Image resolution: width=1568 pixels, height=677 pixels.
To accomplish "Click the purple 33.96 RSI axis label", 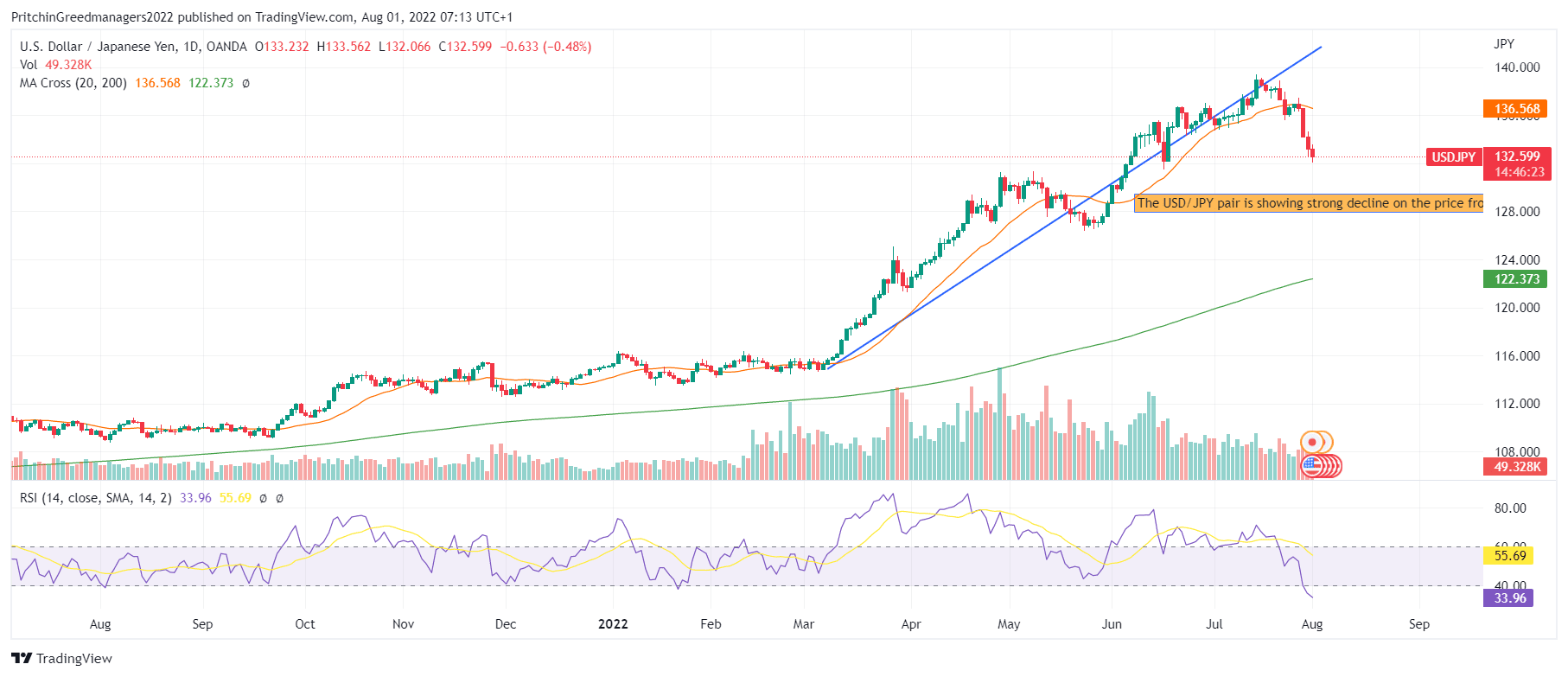I will click(1509, 598).
